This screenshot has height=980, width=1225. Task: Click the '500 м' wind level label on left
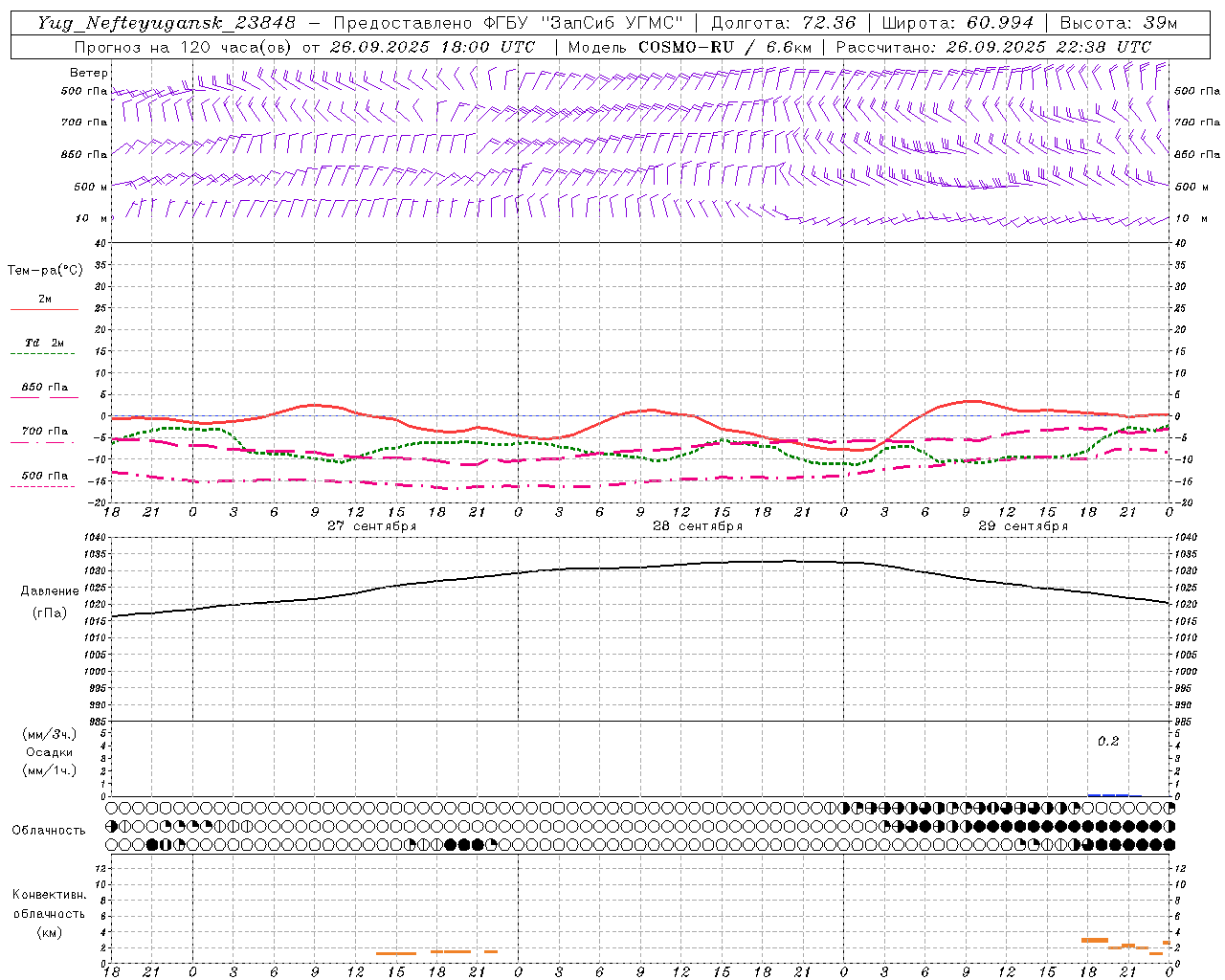point(90,187)
